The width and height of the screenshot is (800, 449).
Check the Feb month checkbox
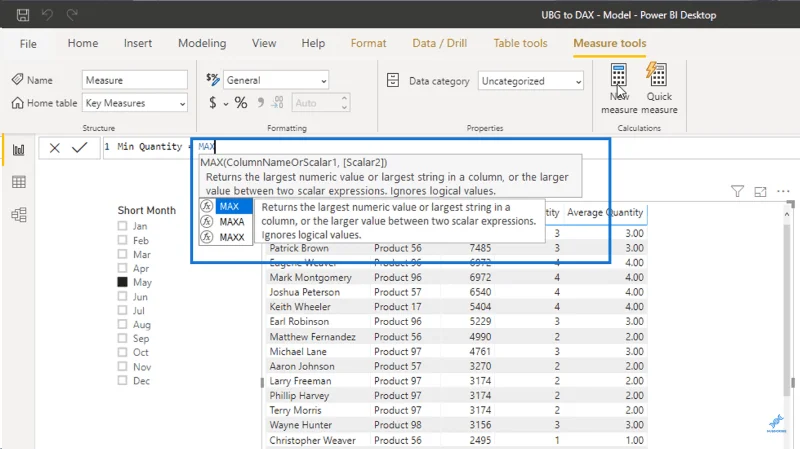122,240
